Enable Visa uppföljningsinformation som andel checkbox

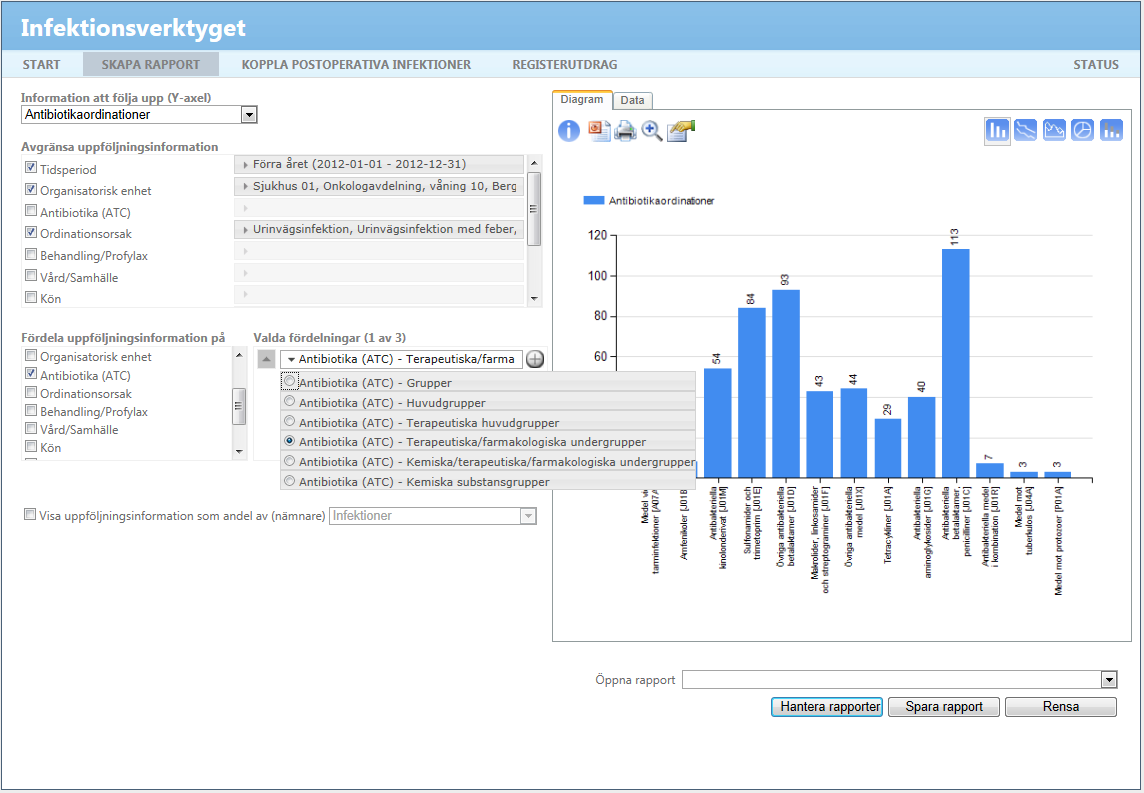tap(30, 514)
